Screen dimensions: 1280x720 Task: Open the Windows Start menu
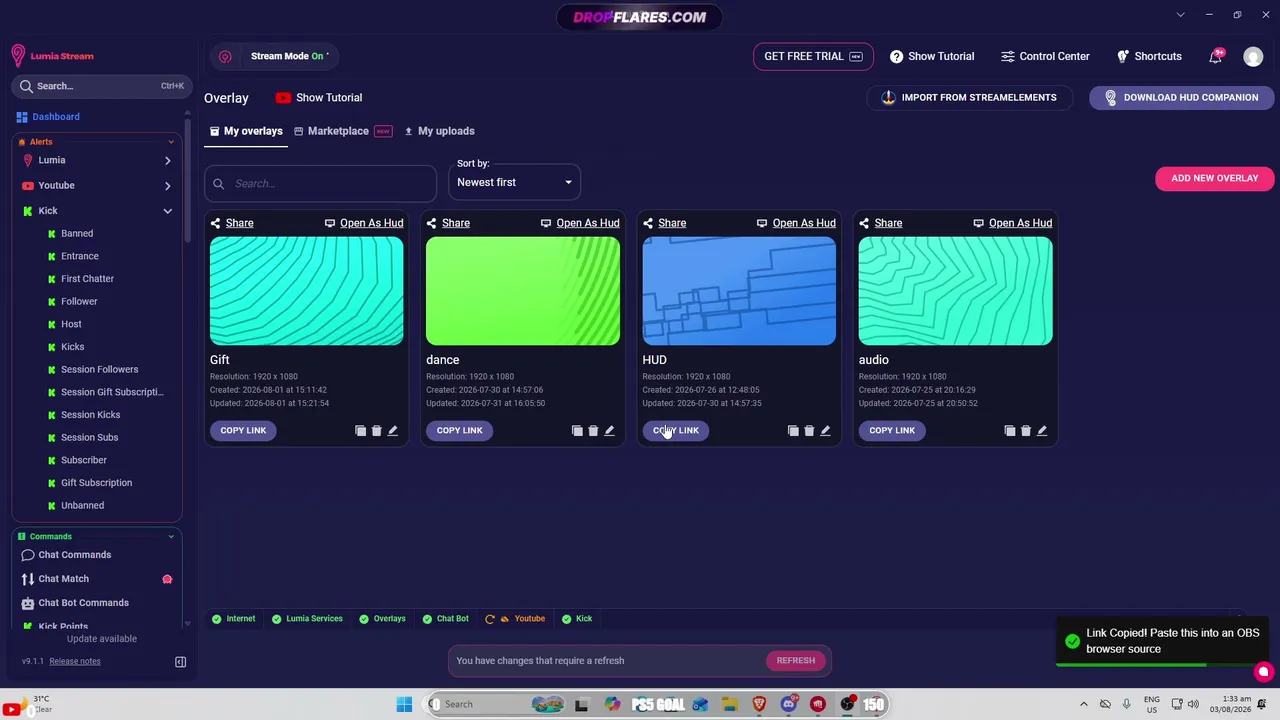(404, 704)
